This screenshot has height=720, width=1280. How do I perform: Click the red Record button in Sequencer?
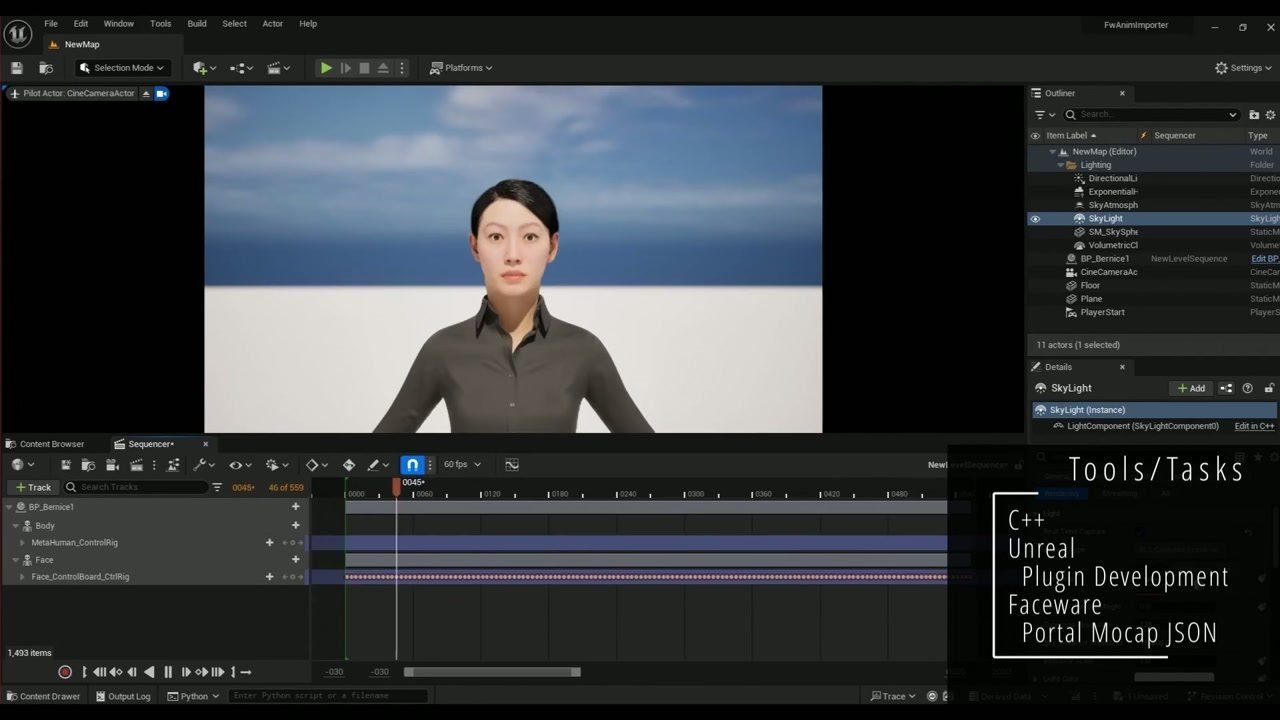[x=65, y=672]
